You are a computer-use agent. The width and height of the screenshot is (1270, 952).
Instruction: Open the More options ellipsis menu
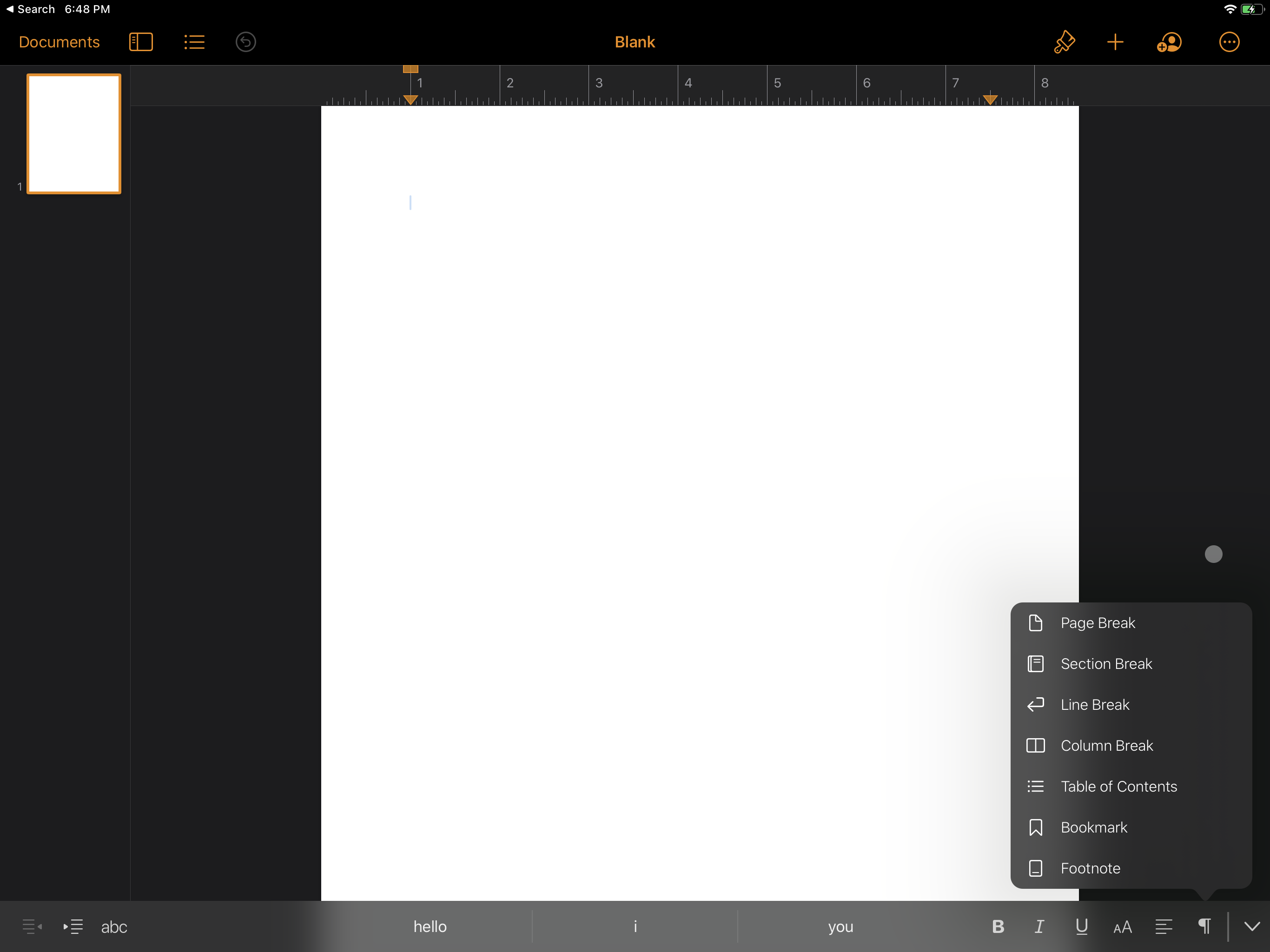click(1229, 42)
